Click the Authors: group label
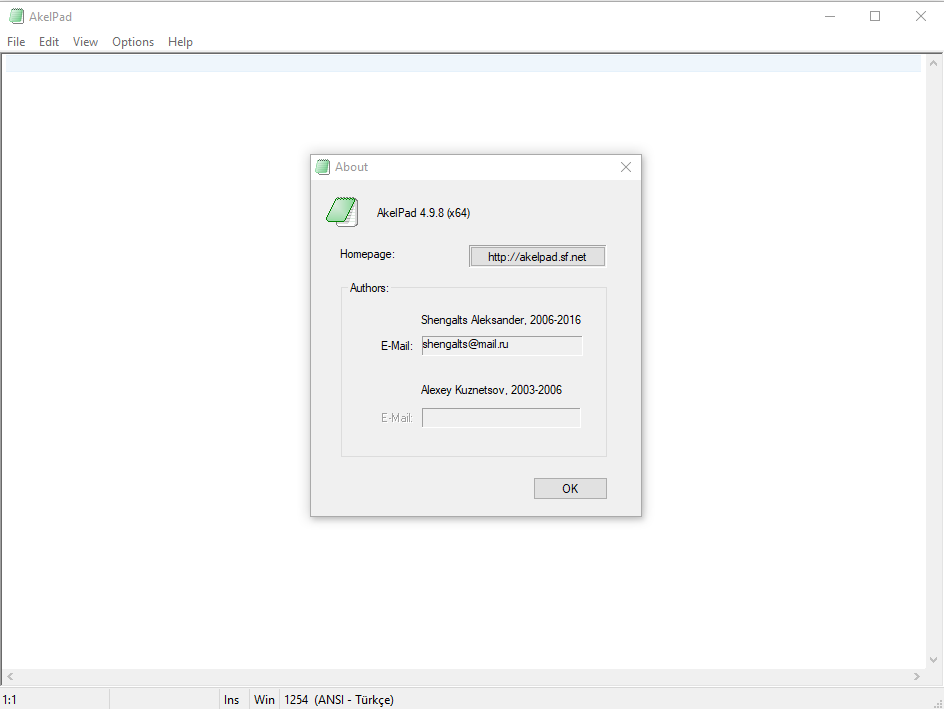 [x=369, y=288]
